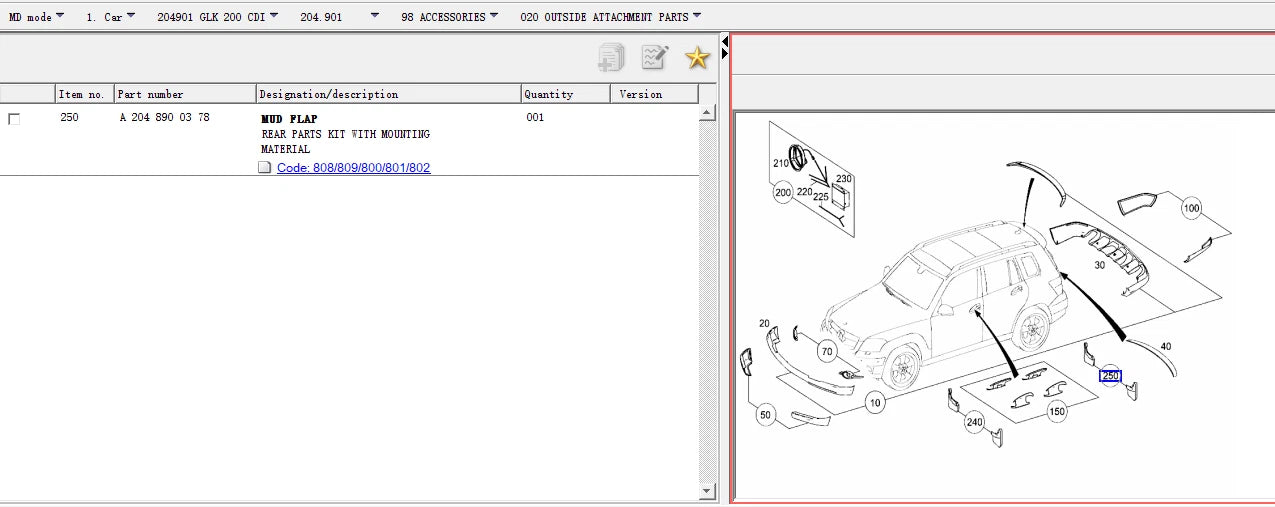This screenshot has height=507, width=1275.
Task: Open the 204.901 model dropdown
Action: click(339, 17)
